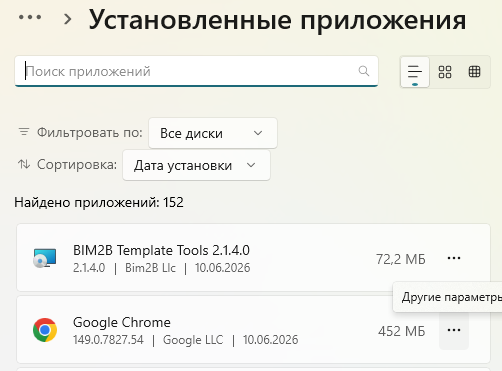Click the sort arrows icon
This screenshot has width=502, height=371.
(24, 164)
